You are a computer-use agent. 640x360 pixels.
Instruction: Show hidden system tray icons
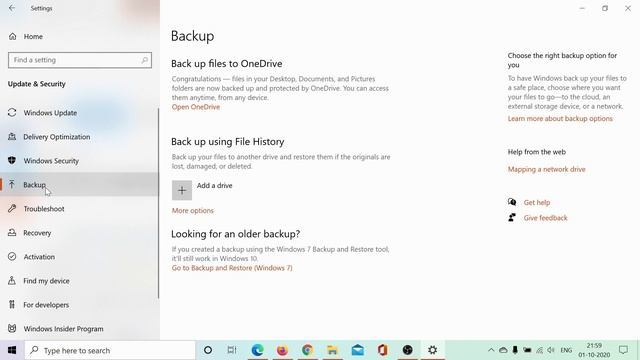coord(491,350)
